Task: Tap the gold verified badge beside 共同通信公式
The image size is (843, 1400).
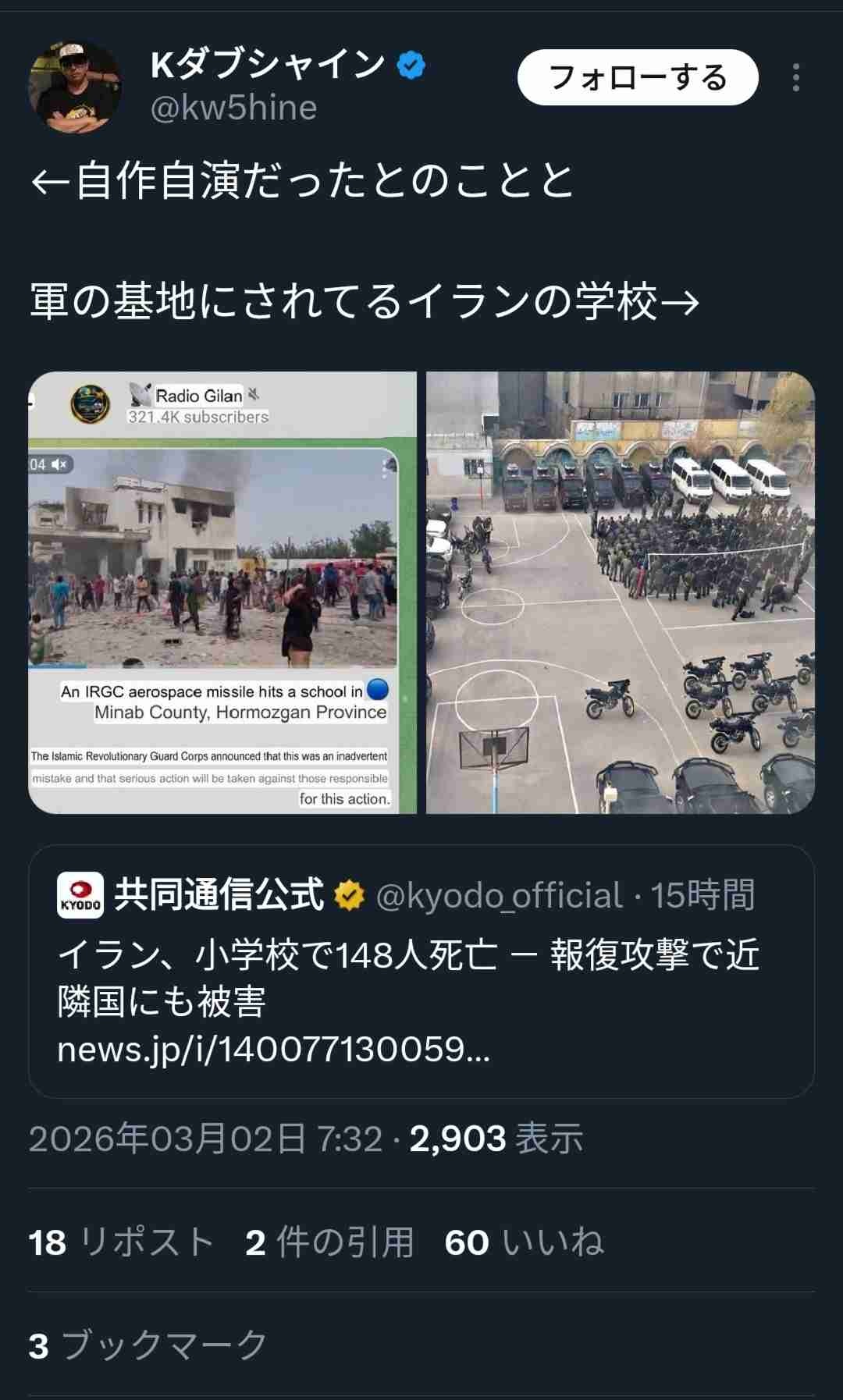Action: [349, 895]
